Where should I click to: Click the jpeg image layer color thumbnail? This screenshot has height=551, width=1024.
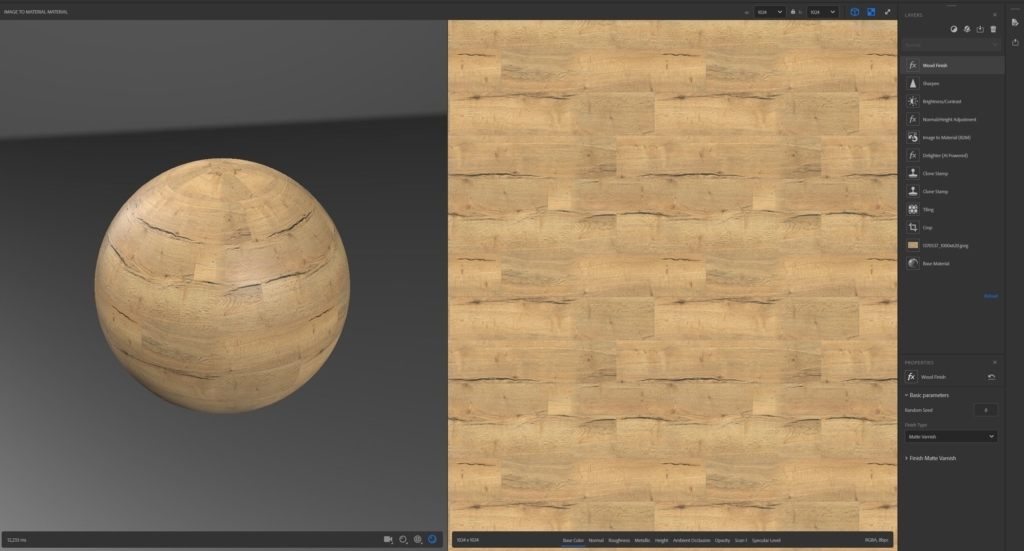[913, 245]
